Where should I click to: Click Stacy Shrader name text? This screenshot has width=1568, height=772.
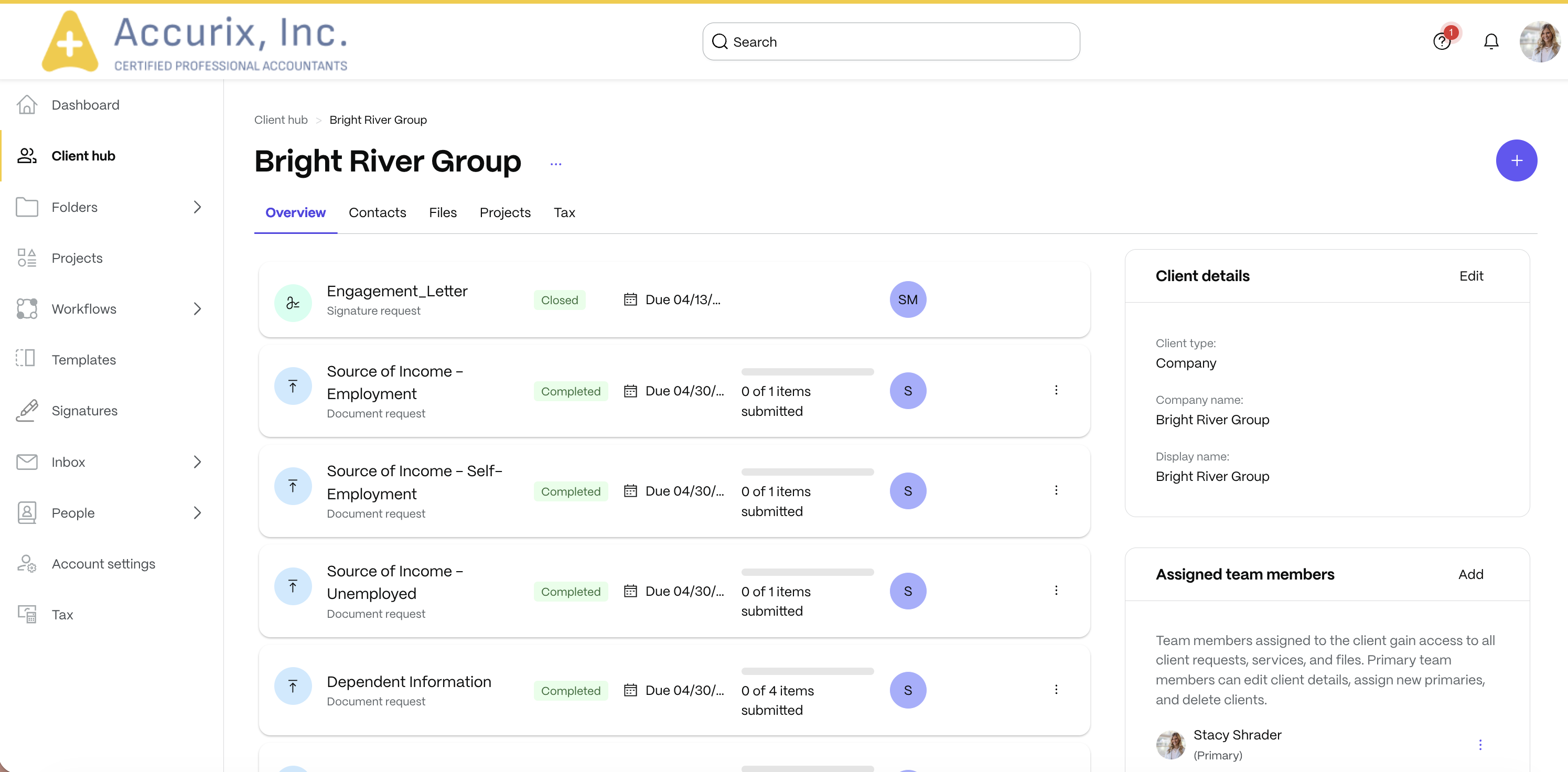coord(1237,735)
